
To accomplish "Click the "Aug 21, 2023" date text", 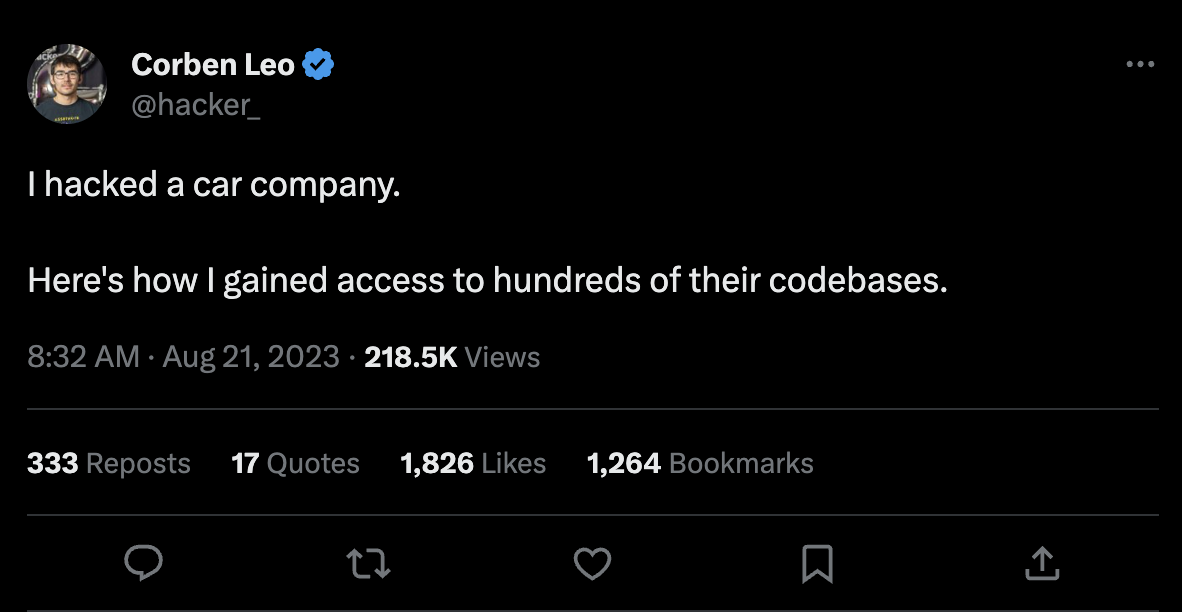I will (x=251, y=357).
